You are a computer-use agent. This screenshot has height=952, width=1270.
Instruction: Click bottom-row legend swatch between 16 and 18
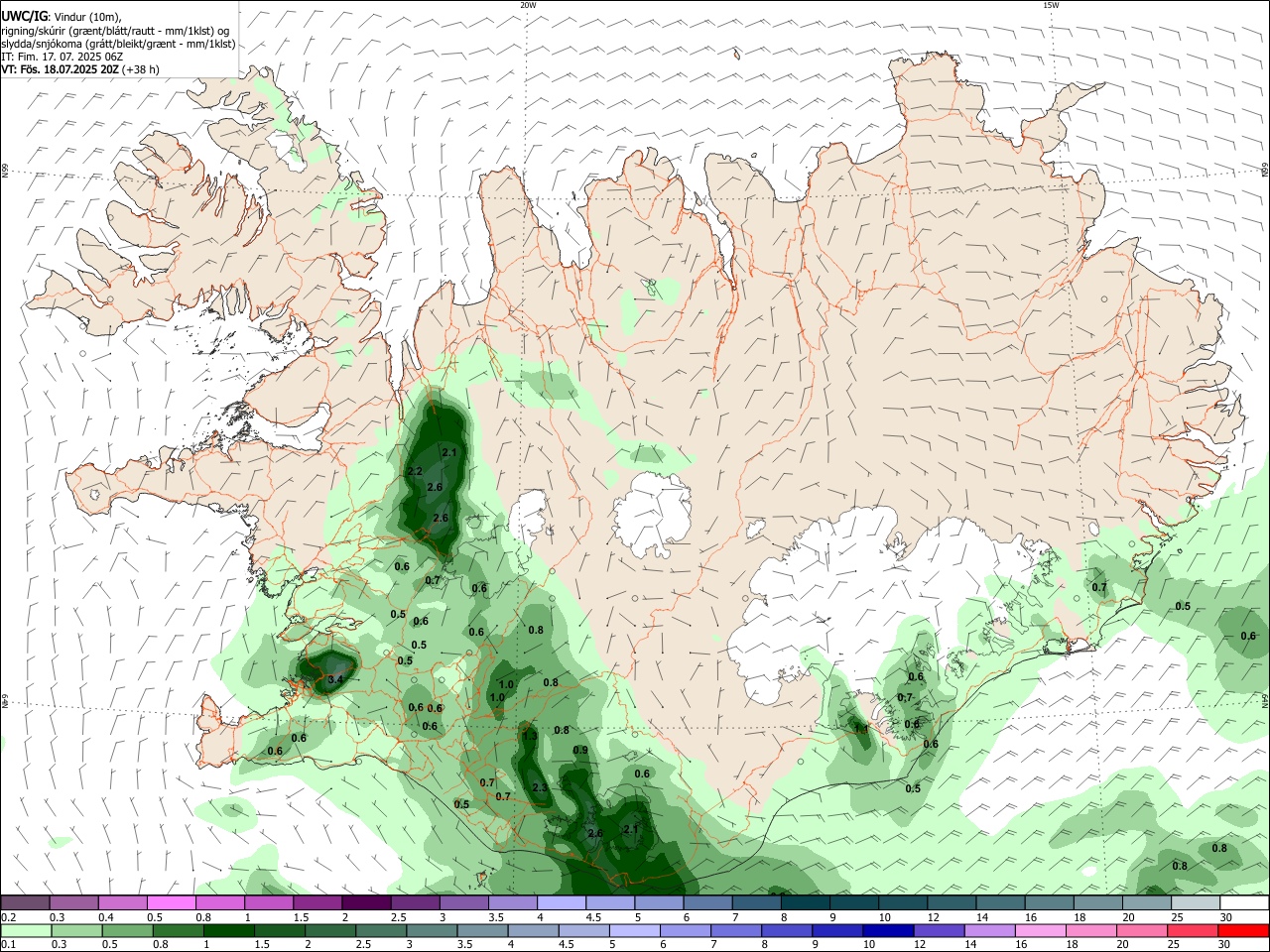[1041, 930]
